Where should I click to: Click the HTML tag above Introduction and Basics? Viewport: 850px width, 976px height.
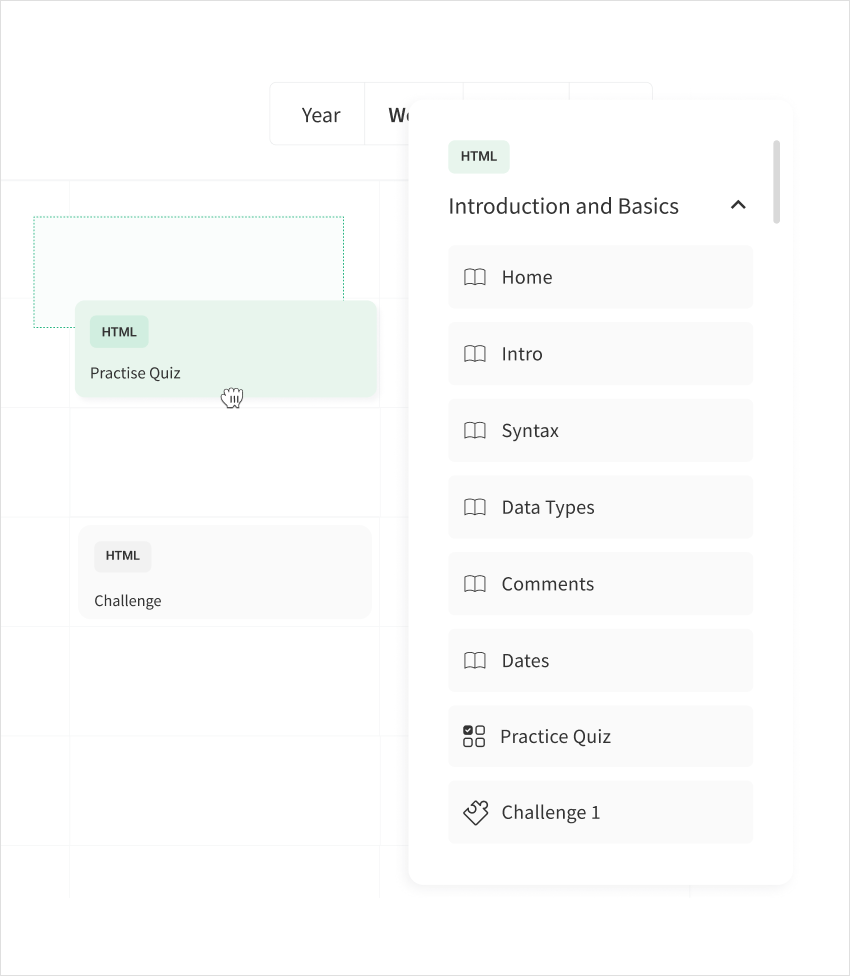point(479,157)
